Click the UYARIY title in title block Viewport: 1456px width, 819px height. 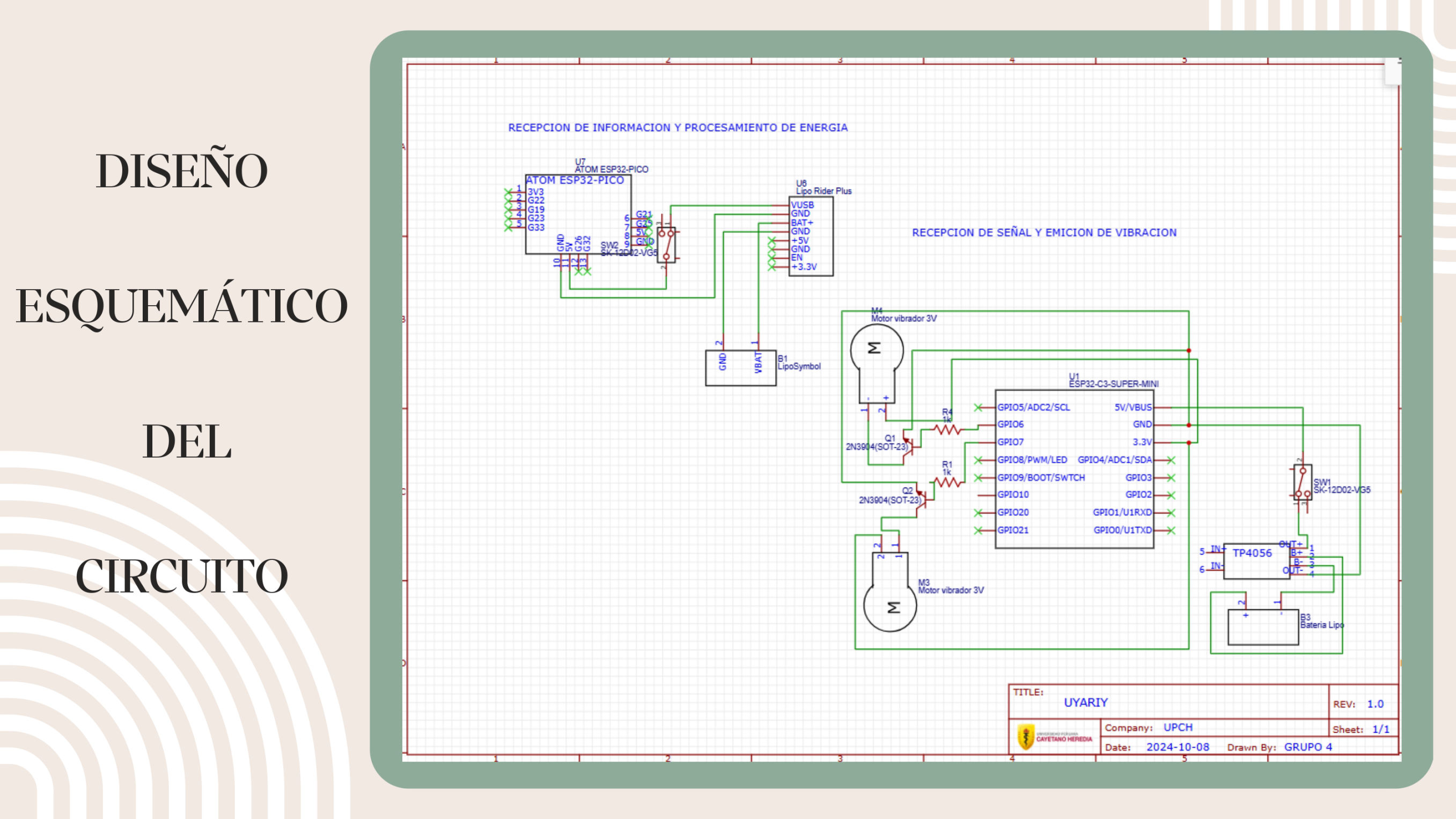[1086, 703]
